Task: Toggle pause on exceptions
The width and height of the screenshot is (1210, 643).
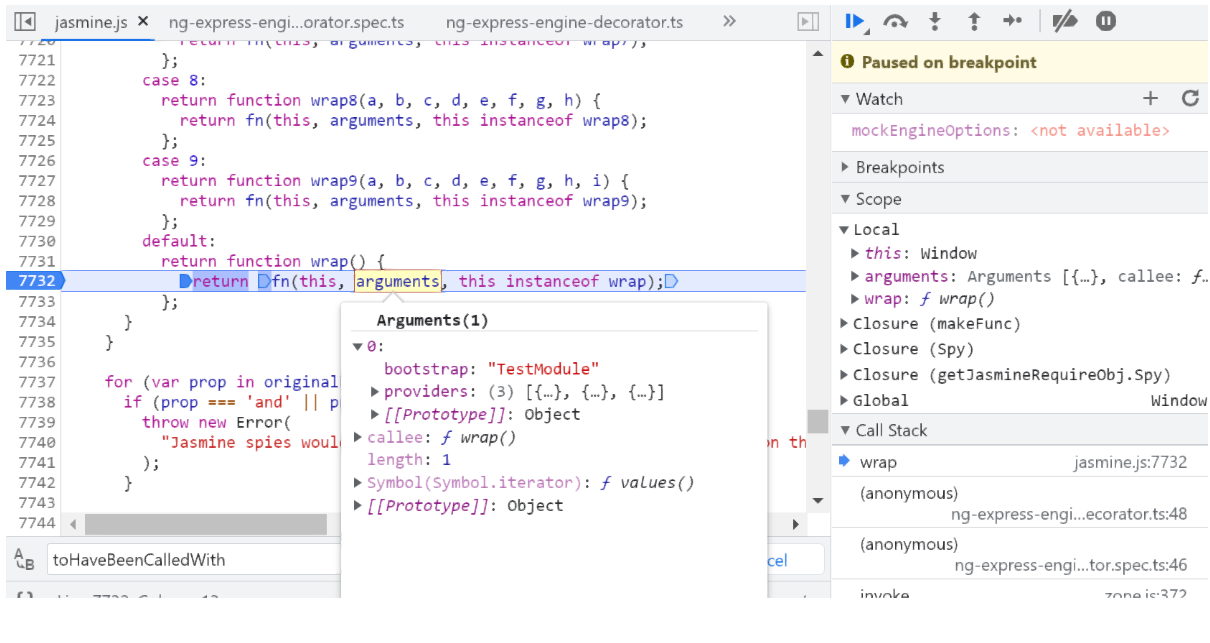Action: 1106,21
